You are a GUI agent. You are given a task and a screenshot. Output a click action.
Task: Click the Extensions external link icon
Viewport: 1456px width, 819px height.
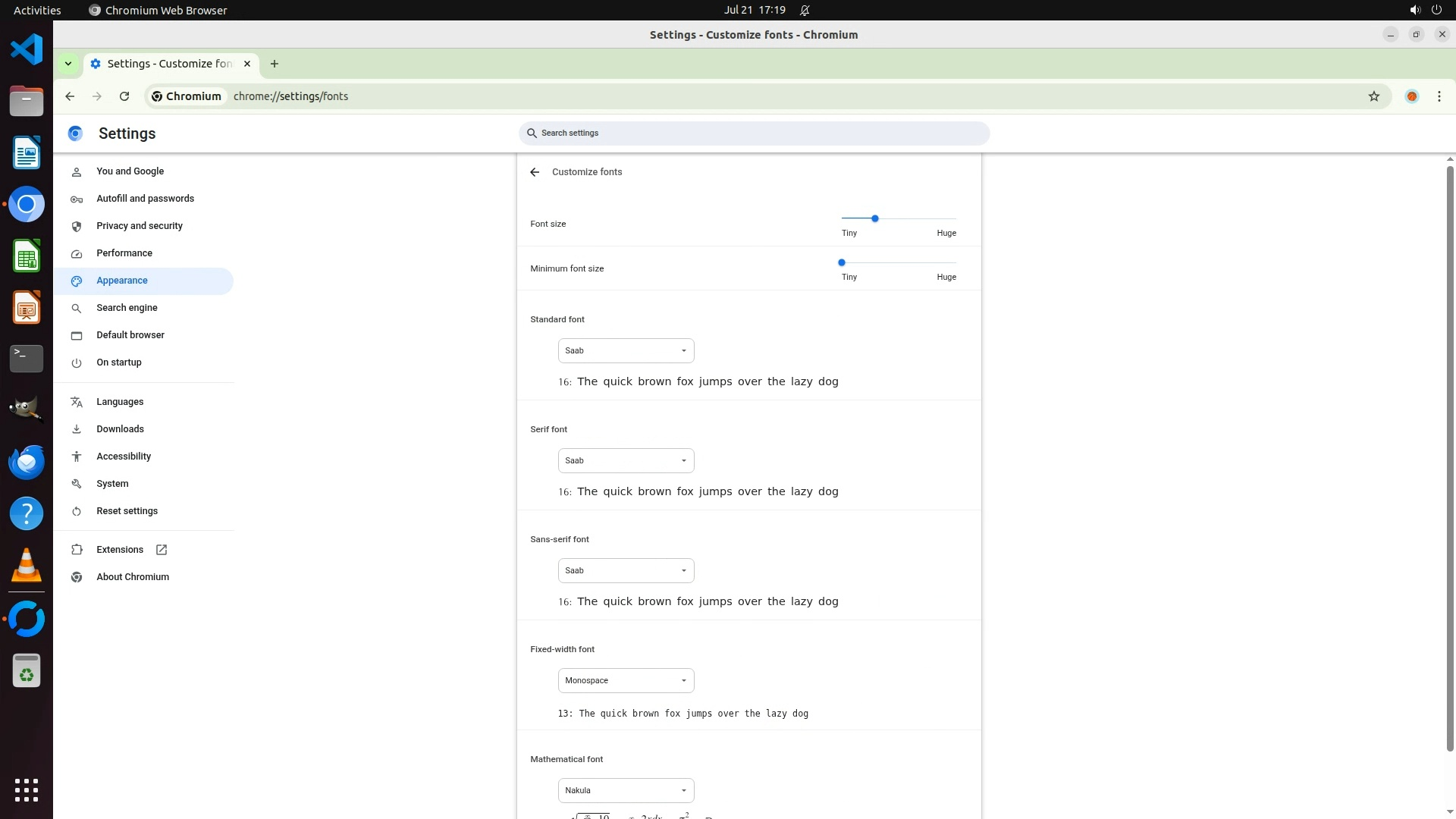pyautogui.click(x=162, y=550)
